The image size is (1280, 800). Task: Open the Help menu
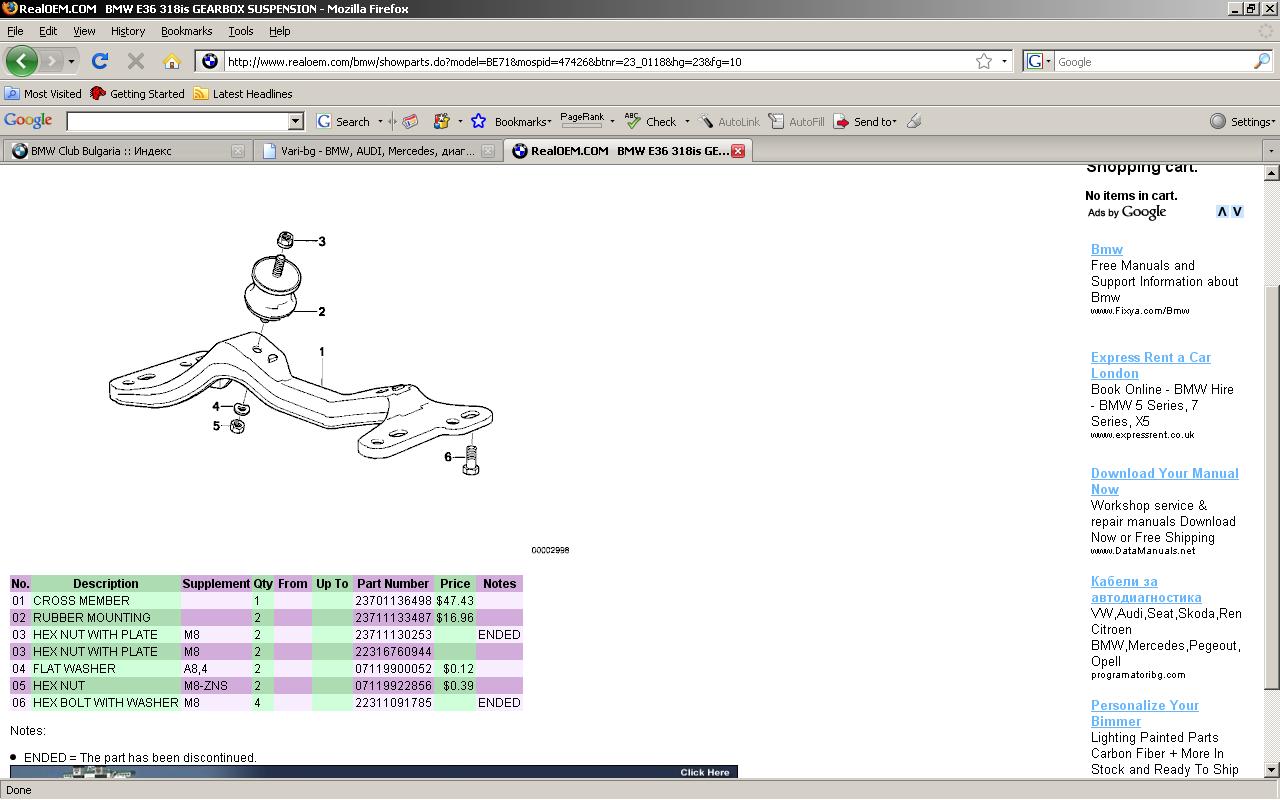pyautogui.click(x=280, y=31)
